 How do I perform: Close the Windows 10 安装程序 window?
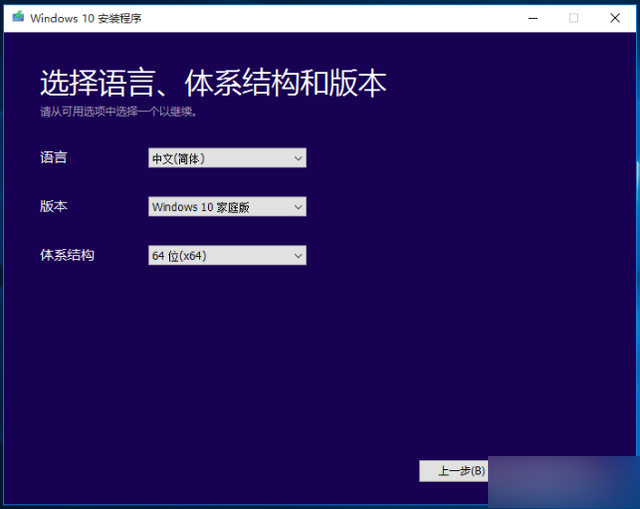pyautogui.click(x=615, y=18)
